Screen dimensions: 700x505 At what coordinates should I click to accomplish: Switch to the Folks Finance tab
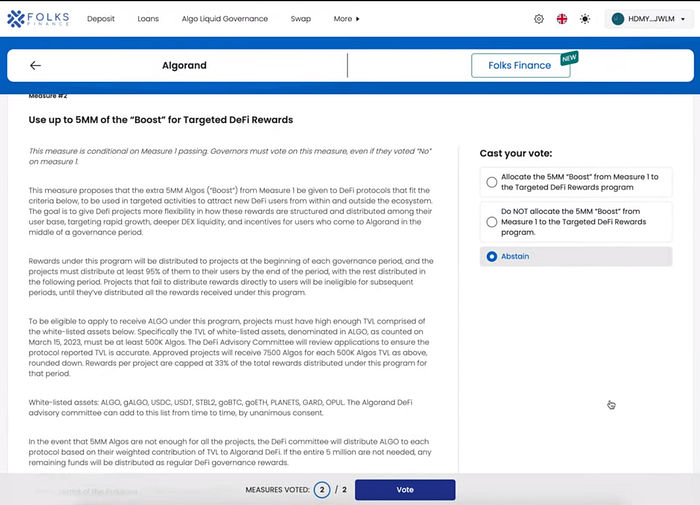coord(520,66)
